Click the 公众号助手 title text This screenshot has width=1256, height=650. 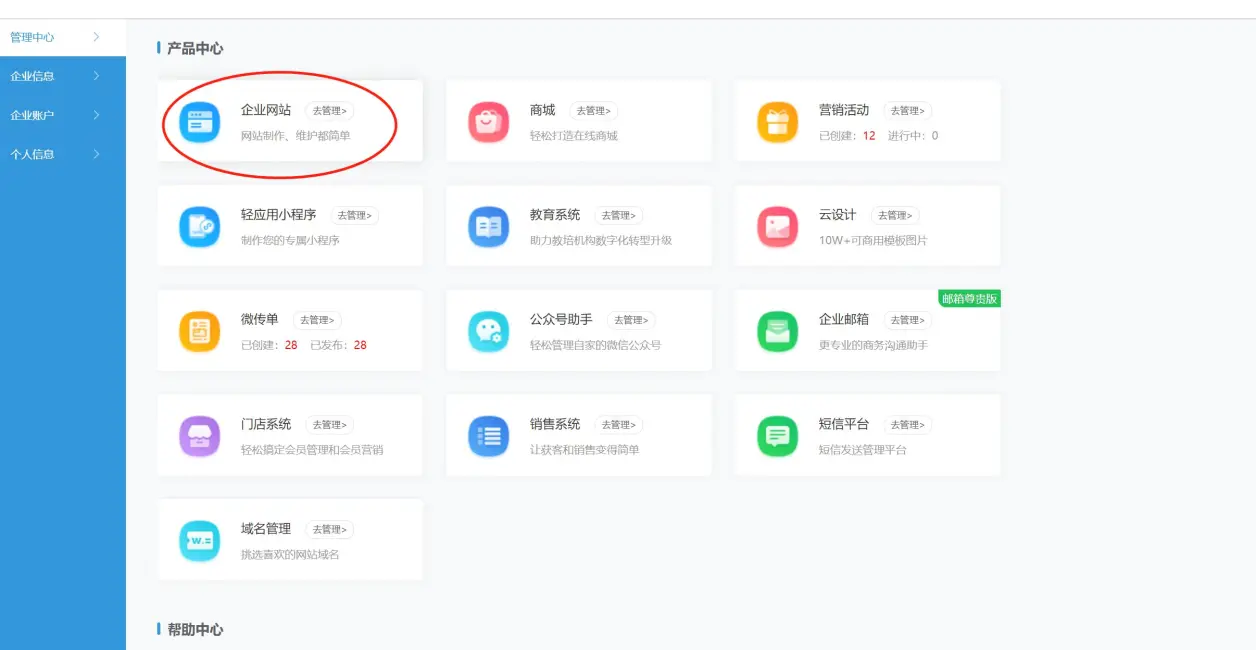tap(561, 320)
